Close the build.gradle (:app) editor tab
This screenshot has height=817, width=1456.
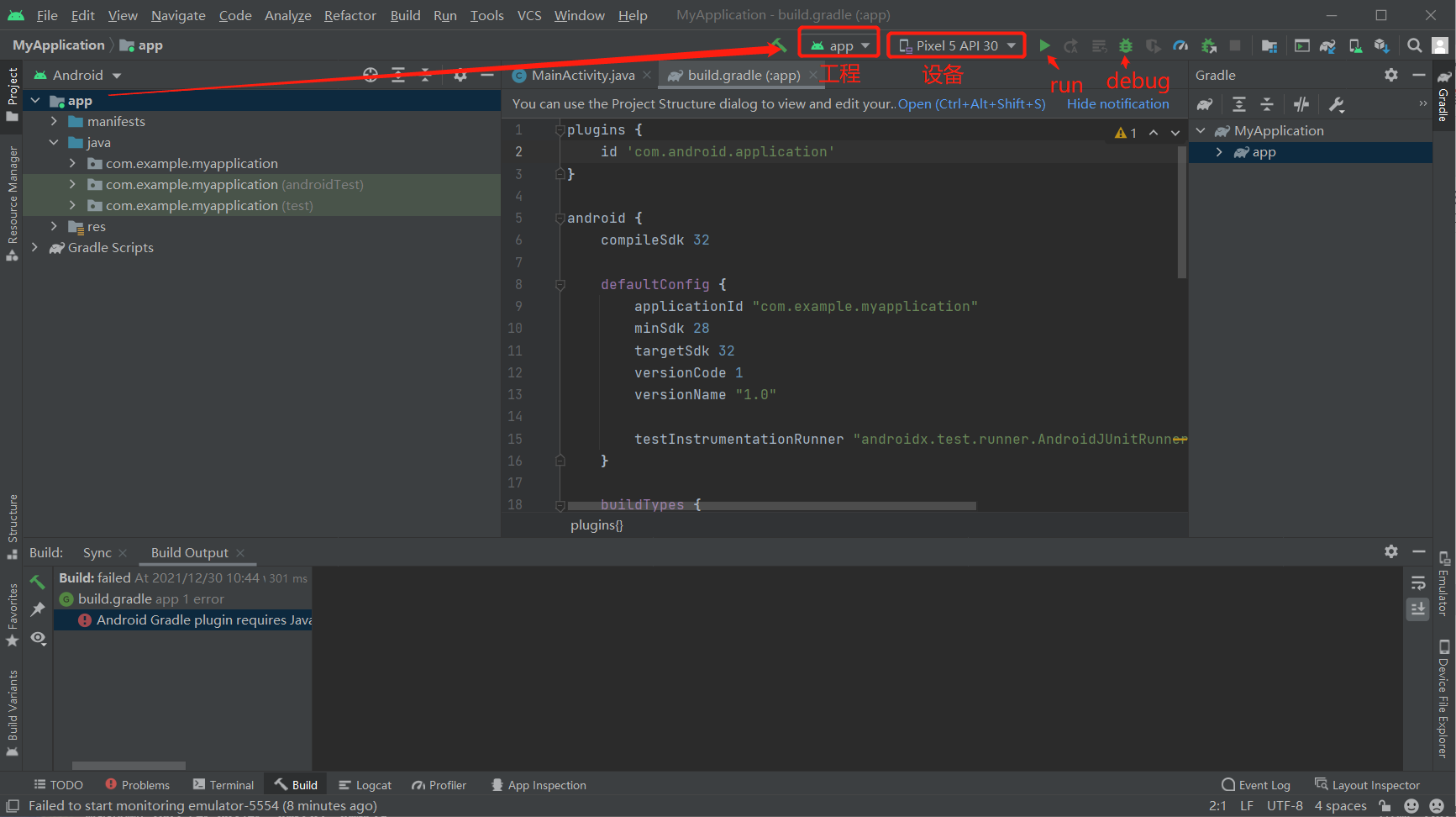pyautogui.click(x=813, y=75)
